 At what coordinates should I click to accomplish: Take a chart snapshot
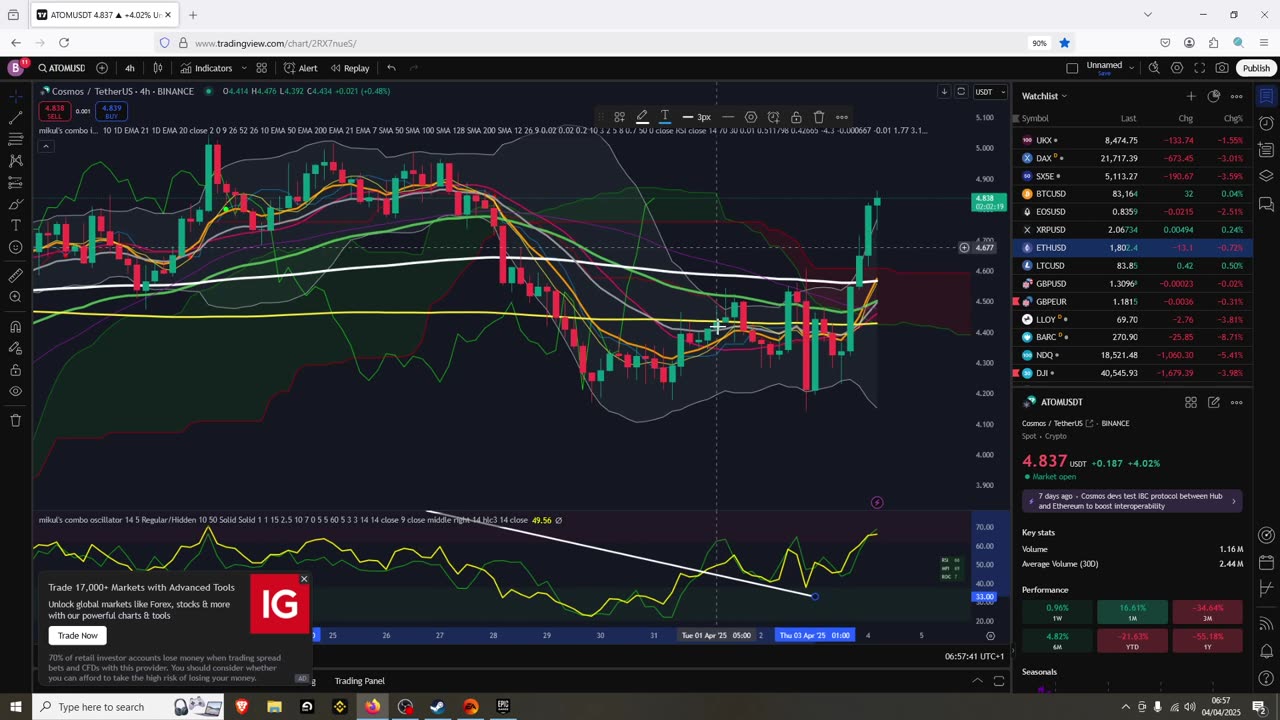click(x=1222, y=68)
